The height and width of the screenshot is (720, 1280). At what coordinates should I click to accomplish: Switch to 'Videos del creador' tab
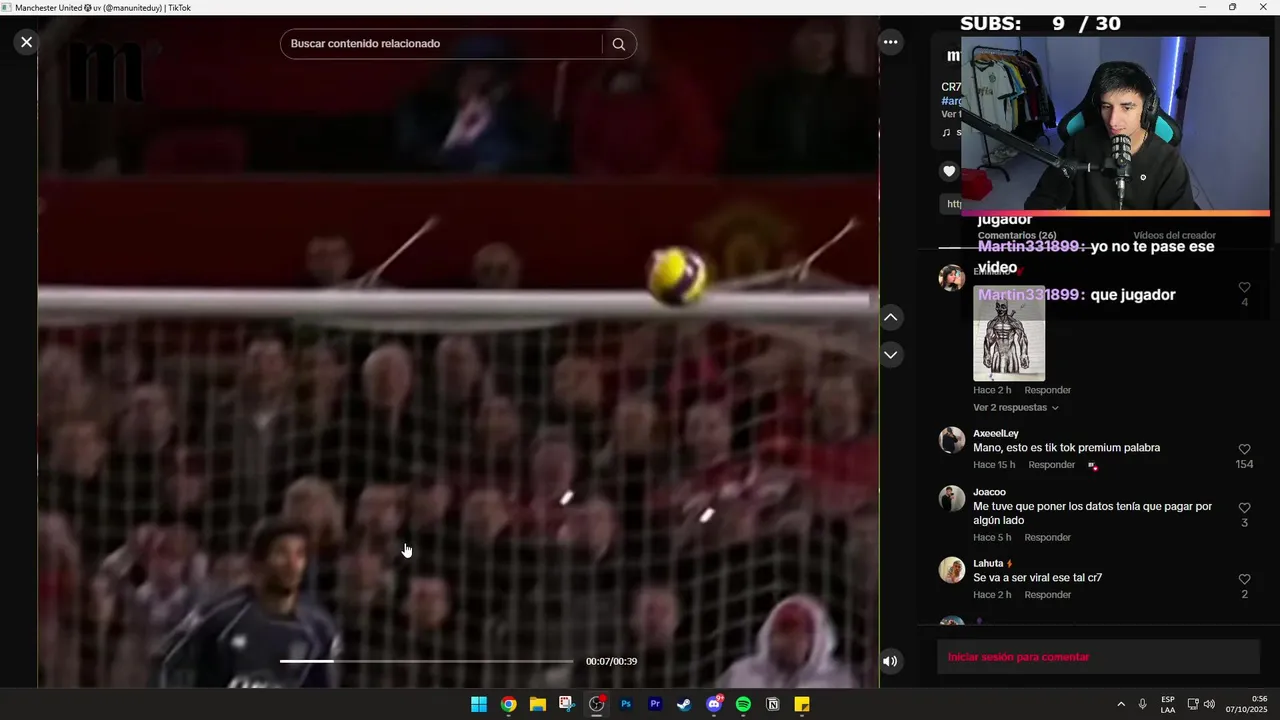click(x=1174, y=236)
